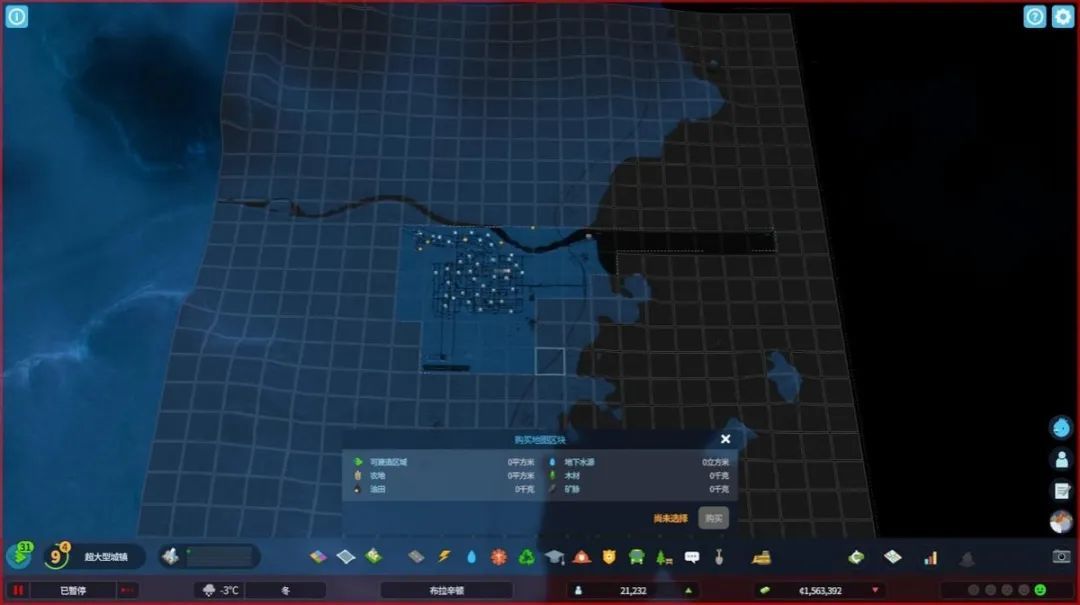Close the map tile purchase panel
This screenshot has height=605, width=1080.
[725, 439]
